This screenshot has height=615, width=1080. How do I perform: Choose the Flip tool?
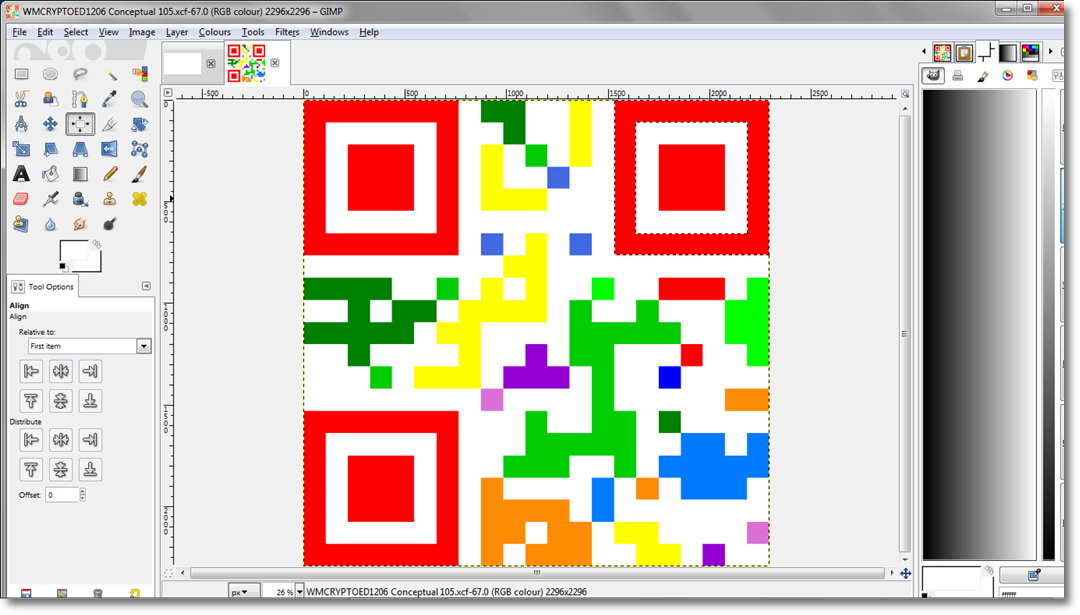[x=110, y=149]
